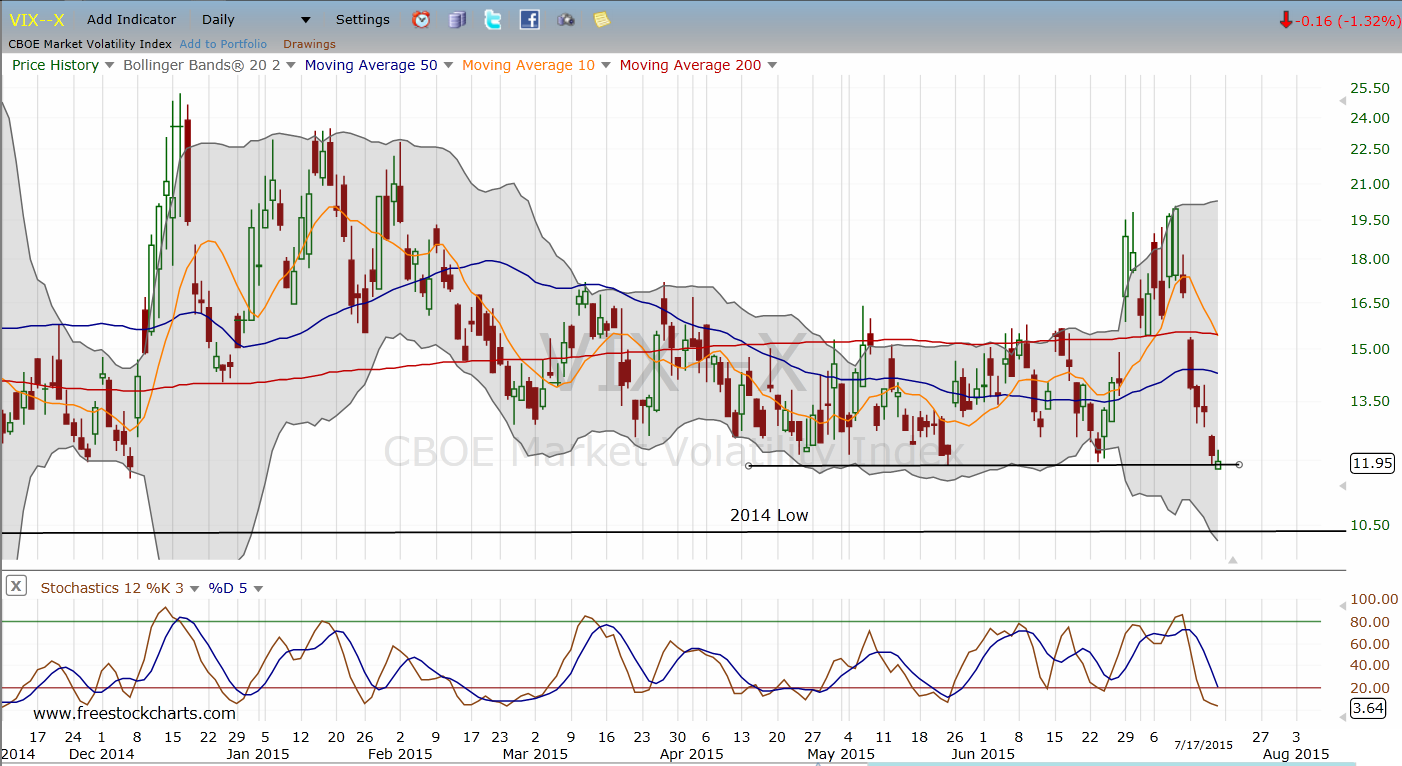Click the Add to Portfolio link
Image resolution: width=1402 pixels, height=766 pixels.
coord(223,44)
